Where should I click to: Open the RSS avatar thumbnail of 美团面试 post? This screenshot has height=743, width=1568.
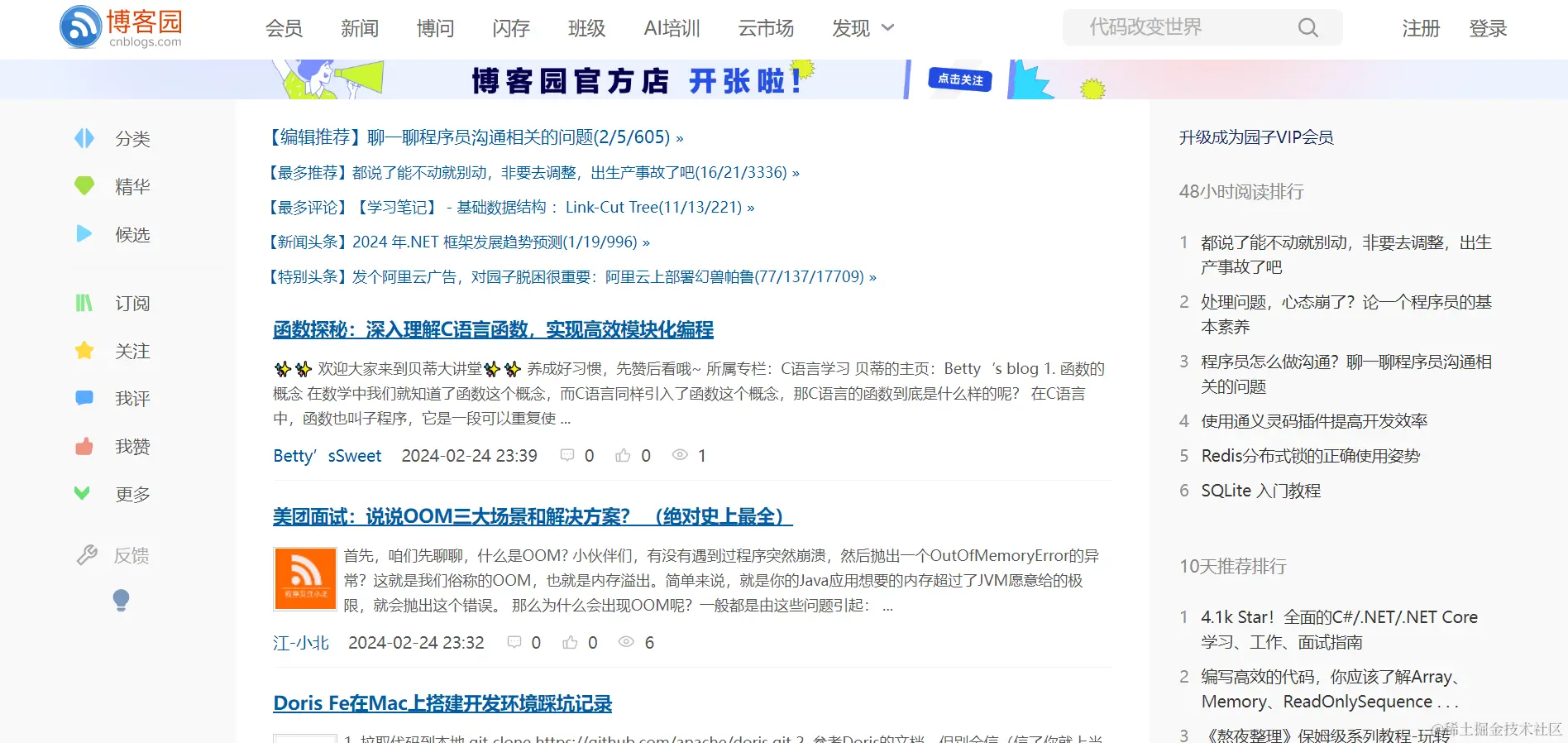click(x=305, y=579)
